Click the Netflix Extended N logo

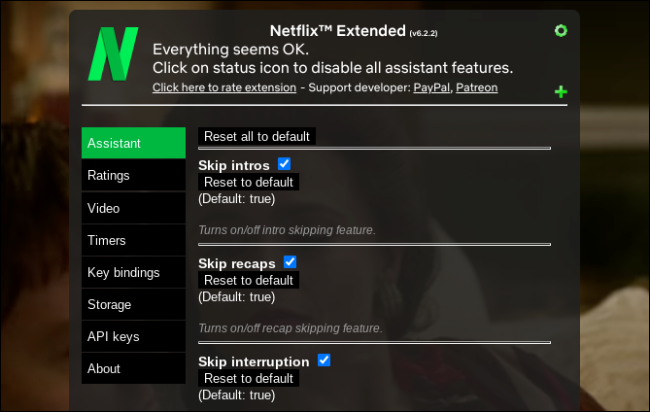pos(113,54)
